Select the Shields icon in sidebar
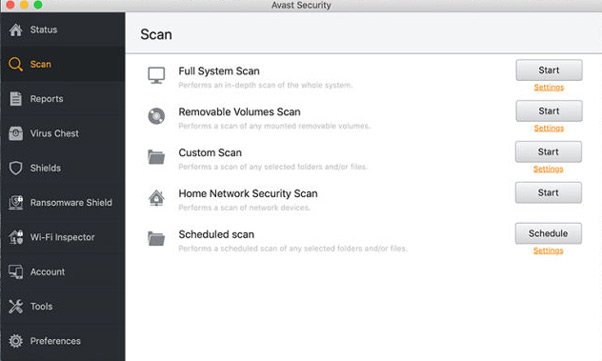 click(x=16, y=168)
